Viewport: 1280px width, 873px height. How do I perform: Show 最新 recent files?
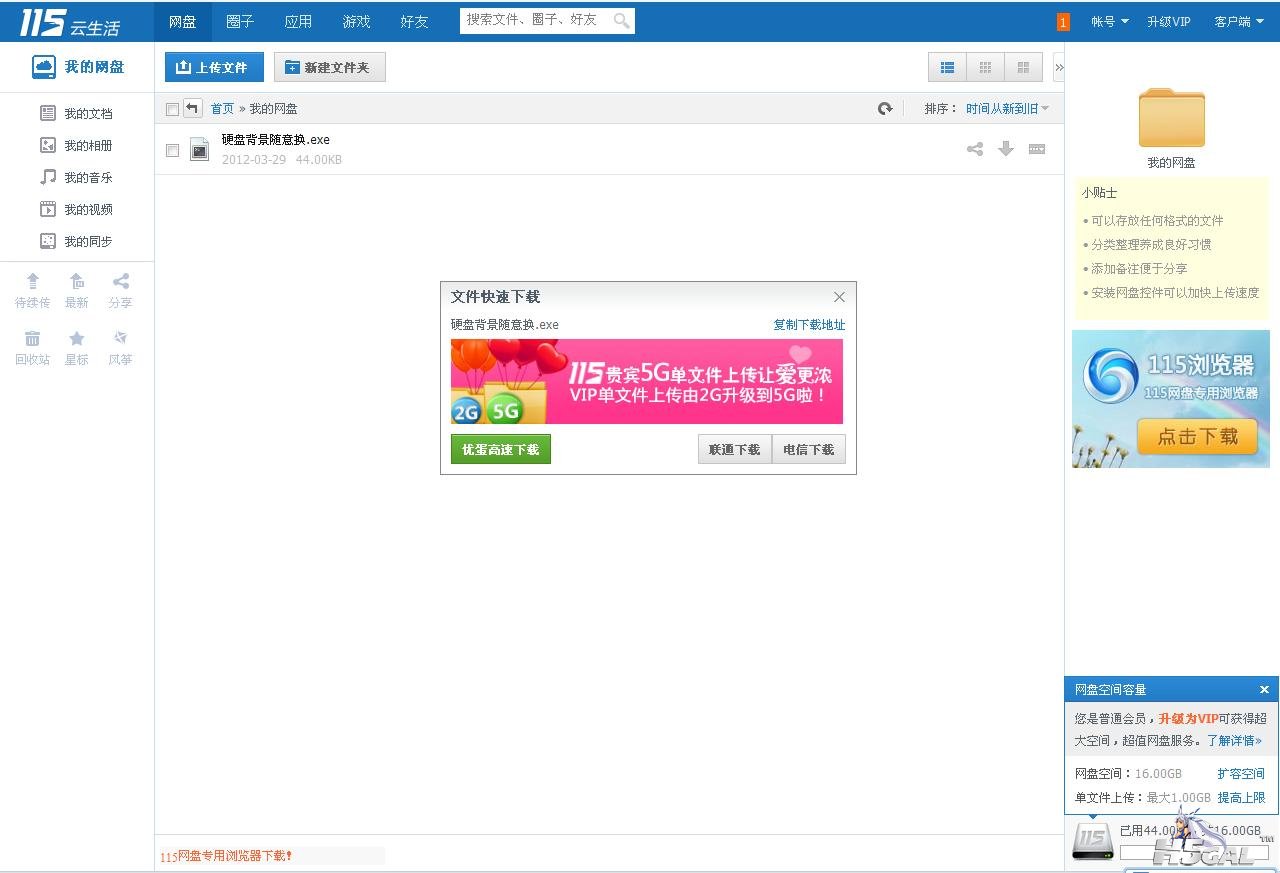(76, 291)
